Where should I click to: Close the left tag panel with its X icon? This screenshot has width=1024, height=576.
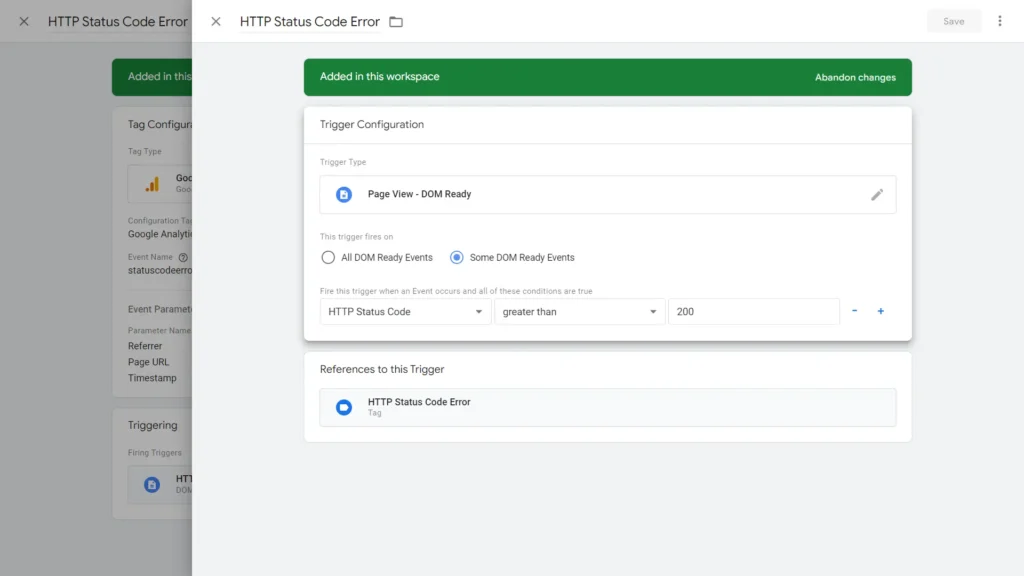point(23,21)
